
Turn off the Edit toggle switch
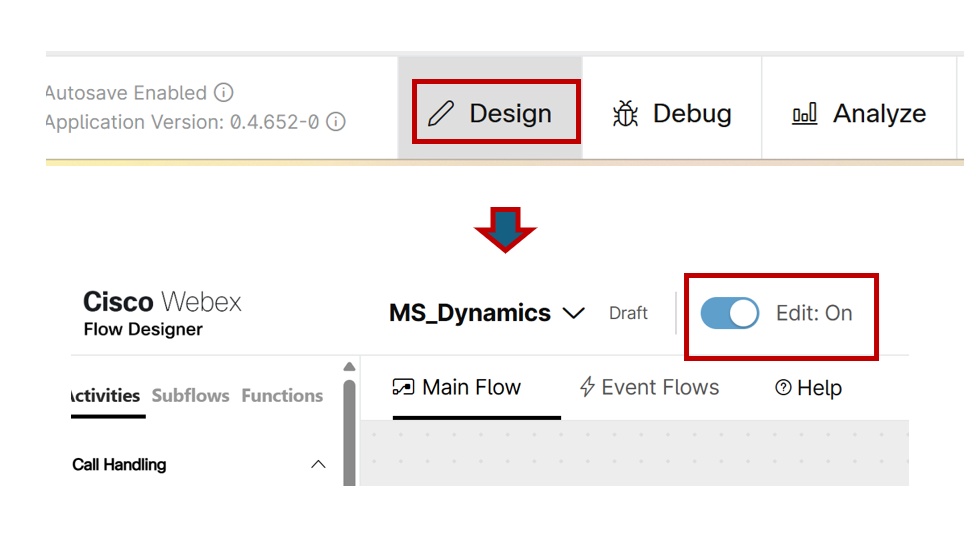tap(729, 313)
